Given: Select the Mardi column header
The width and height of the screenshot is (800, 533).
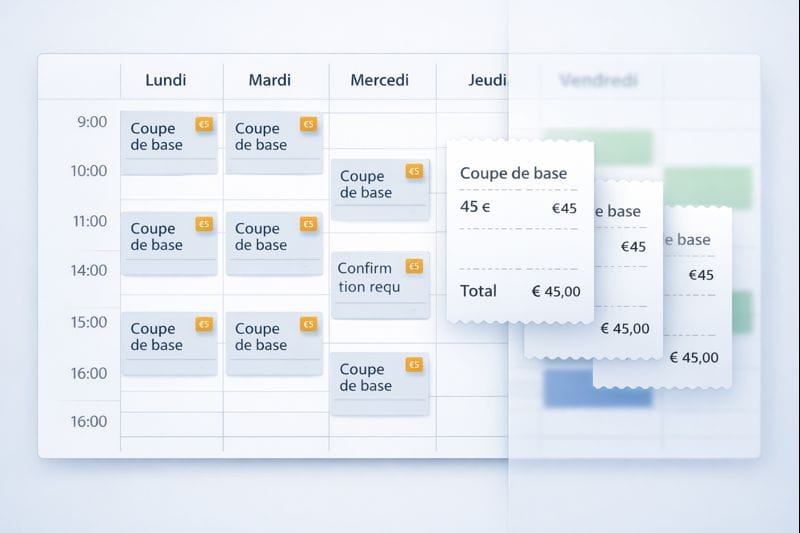Looking at the screenshot, I should tap(269, 80).
